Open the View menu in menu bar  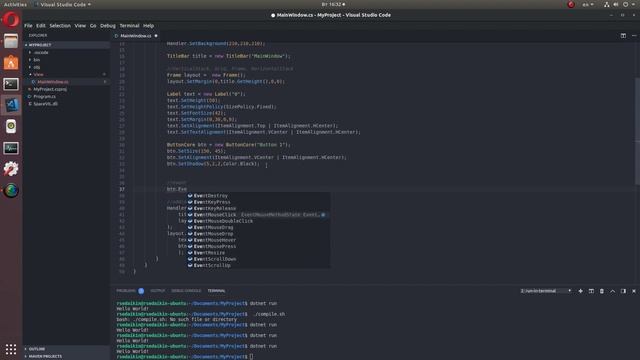tap(80, 26)
